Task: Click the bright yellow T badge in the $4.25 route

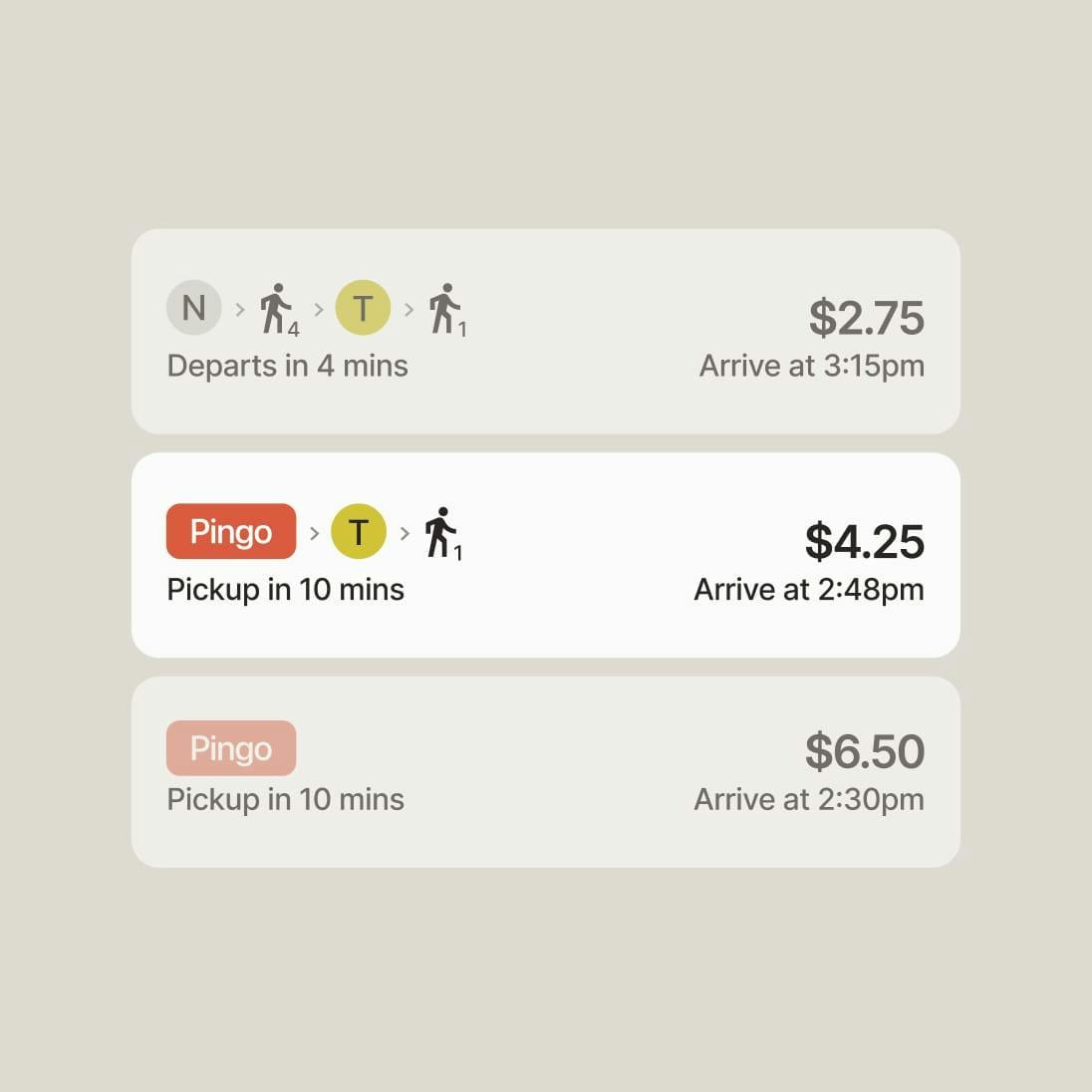Action: pyautogui.click(x=359, y=531)
